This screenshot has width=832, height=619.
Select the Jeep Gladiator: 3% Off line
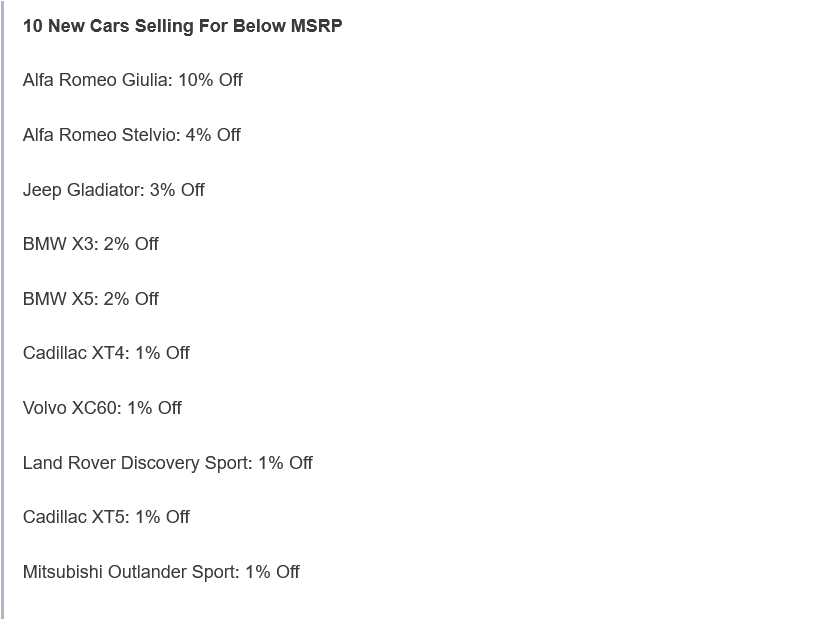pos(114,190)
